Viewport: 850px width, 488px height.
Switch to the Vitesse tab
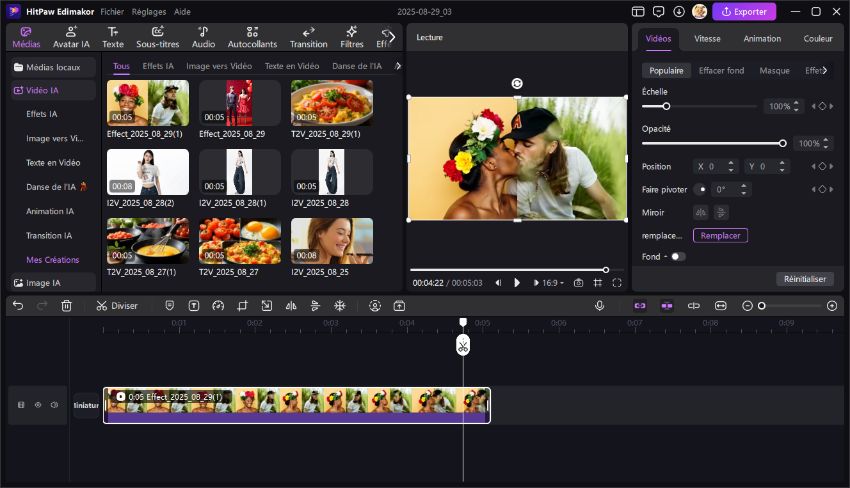pos(707,38)
